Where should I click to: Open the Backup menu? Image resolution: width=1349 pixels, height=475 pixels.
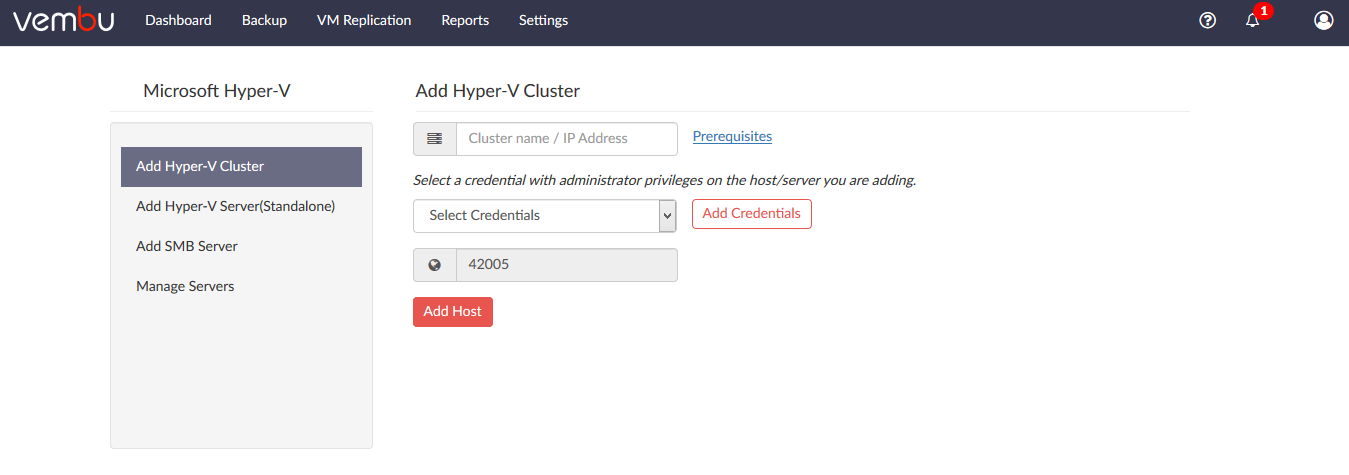click(x=264, y=20)
